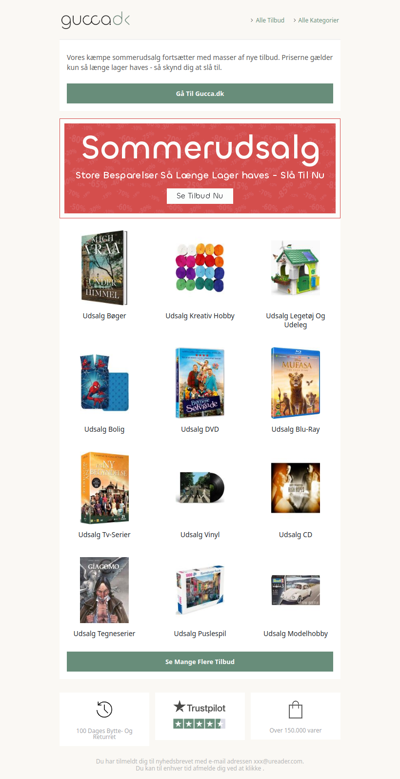
Task: Select the Mufasa Blu-Ray cover
Action: tap(295, 383)
